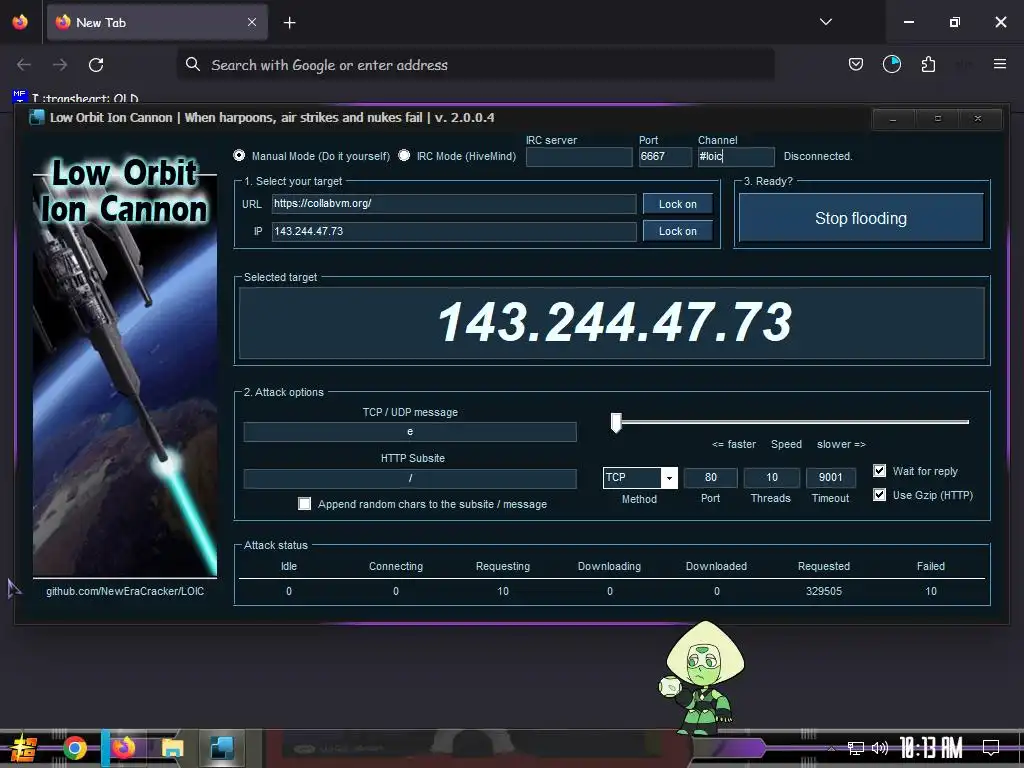Minimize the Low Orbit Ion Cannon window
The height and width of the screenshot is (768, 1024).
coord(893,119)
